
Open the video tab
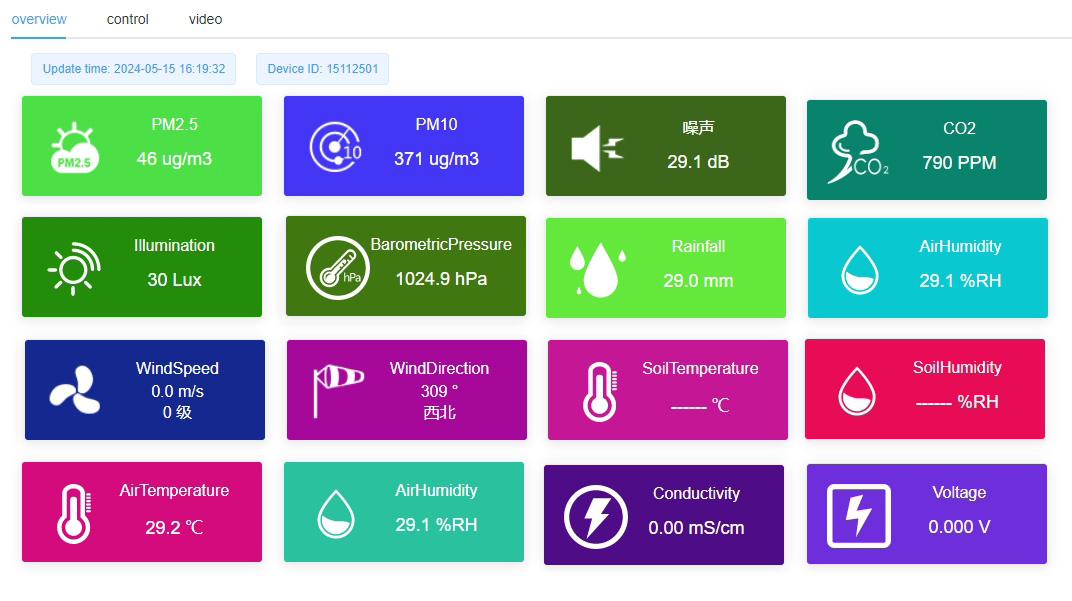204,18
